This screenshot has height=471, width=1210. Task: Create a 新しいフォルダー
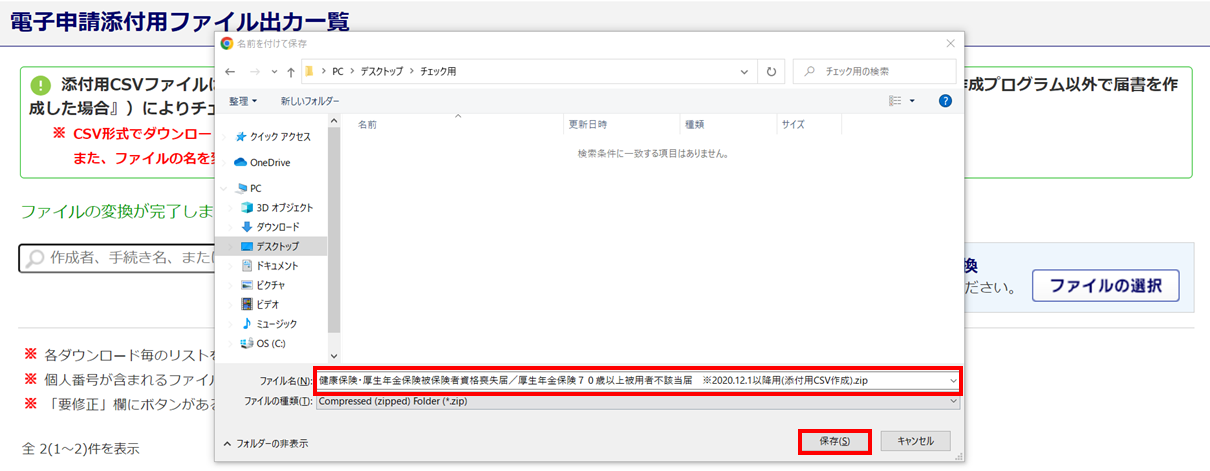click(x=310, y=101)
